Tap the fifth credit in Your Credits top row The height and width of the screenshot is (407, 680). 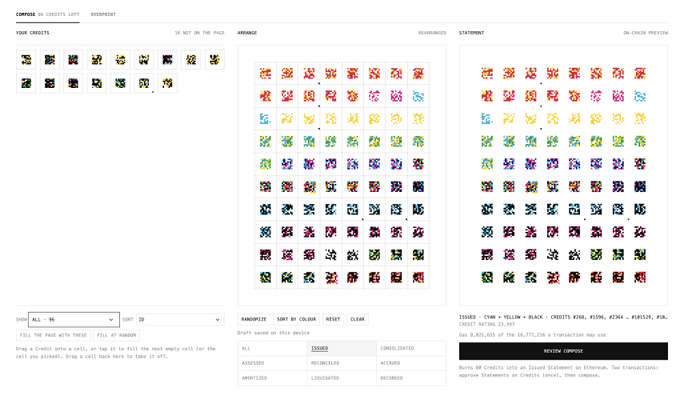120,60
